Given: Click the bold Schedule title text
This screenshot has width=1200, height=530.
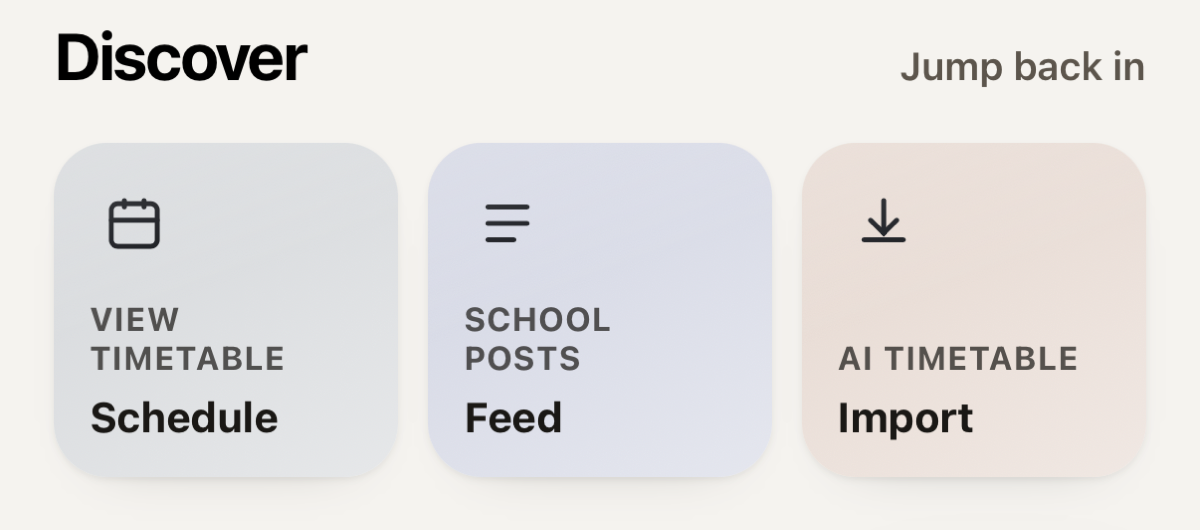Looking at the screenshot, I should coord(184,417).
